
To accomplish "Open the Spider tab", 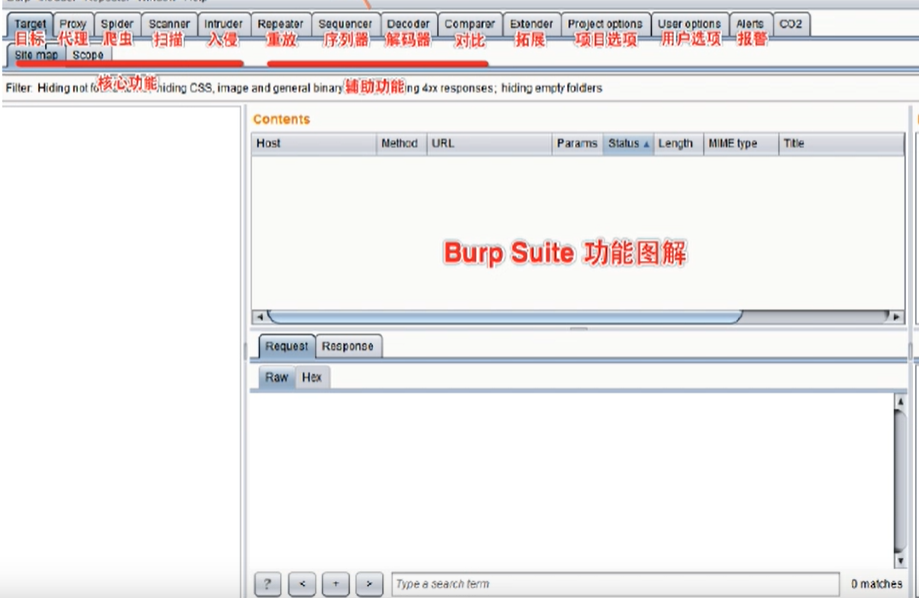I will [x=117, y=24].
